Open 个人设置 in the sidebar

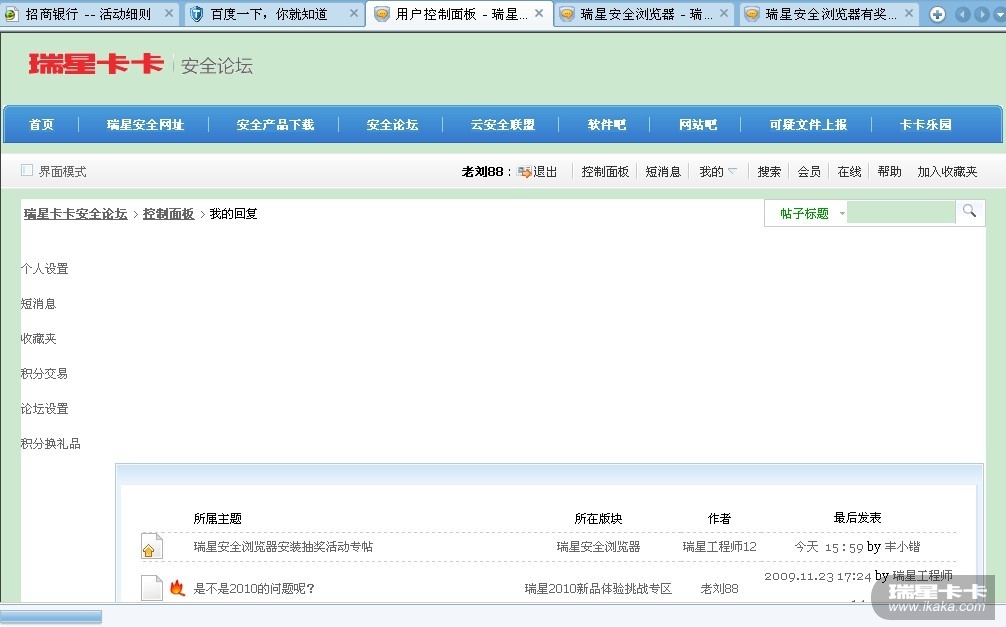click(44, 268)
